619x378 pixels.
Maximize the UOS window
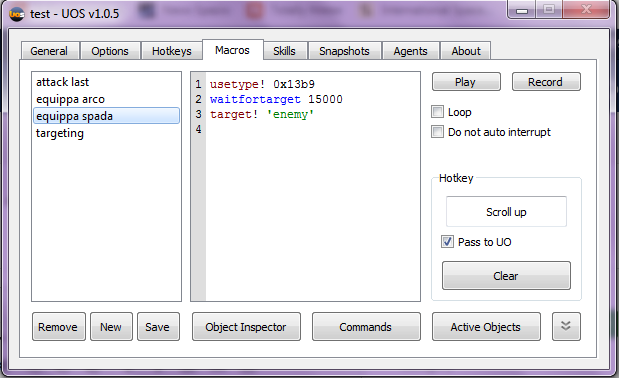tap(549, 9)
